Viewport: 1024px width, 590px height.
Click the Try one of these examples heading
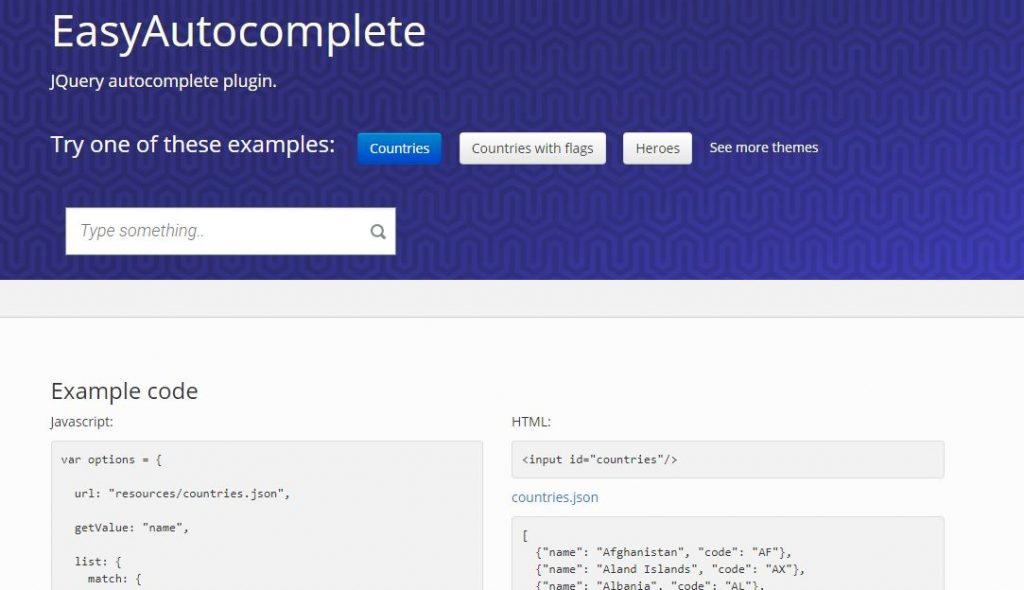click(x=192, y=144)
